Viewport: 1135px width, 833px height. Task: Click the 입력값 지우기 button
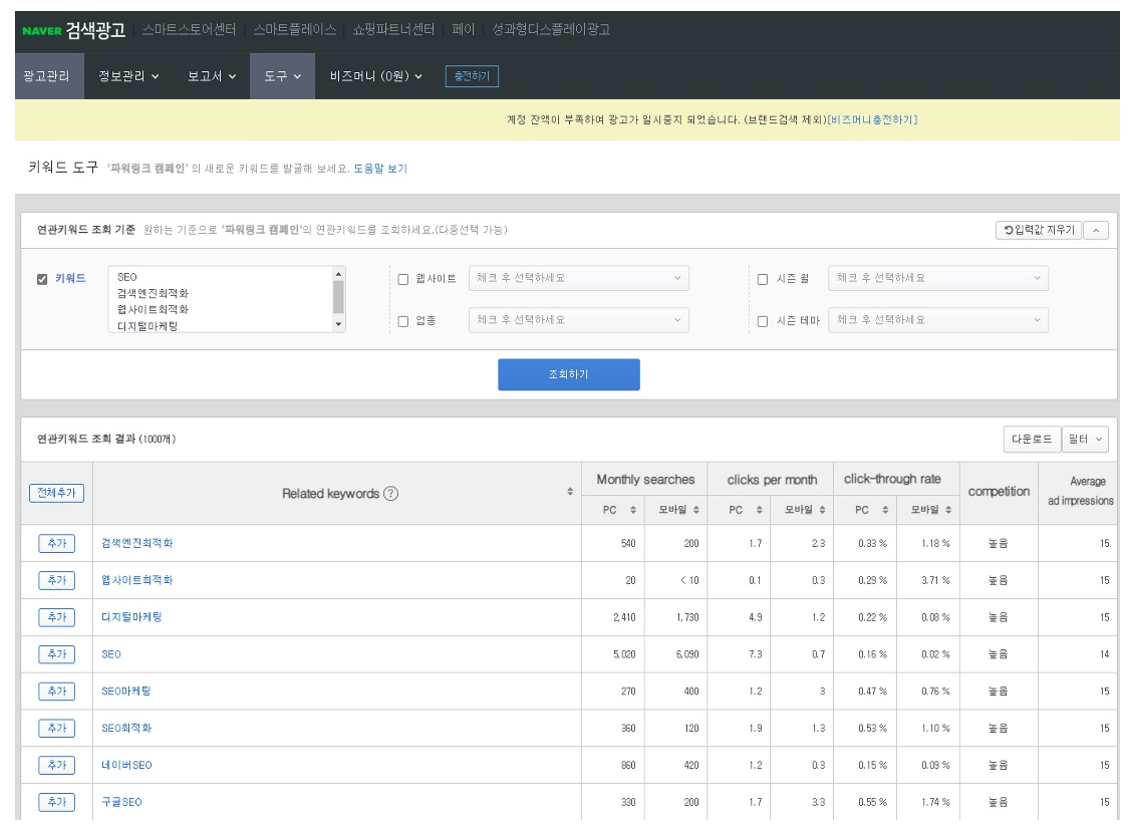click(x=1039, y=230)
